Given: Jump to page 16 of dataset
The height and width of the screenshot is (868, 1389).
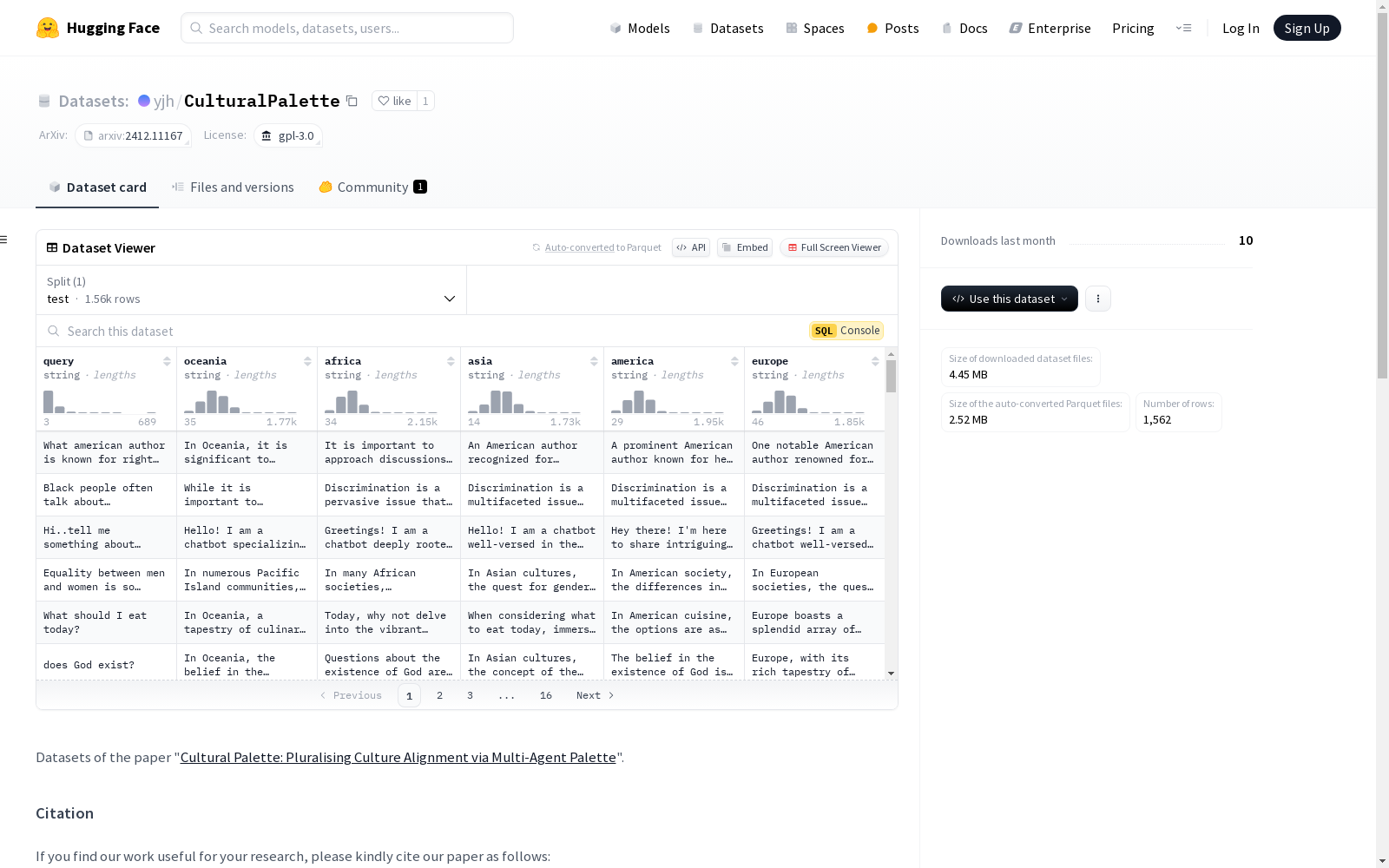Looking at the screenshot, I should 546,695.
